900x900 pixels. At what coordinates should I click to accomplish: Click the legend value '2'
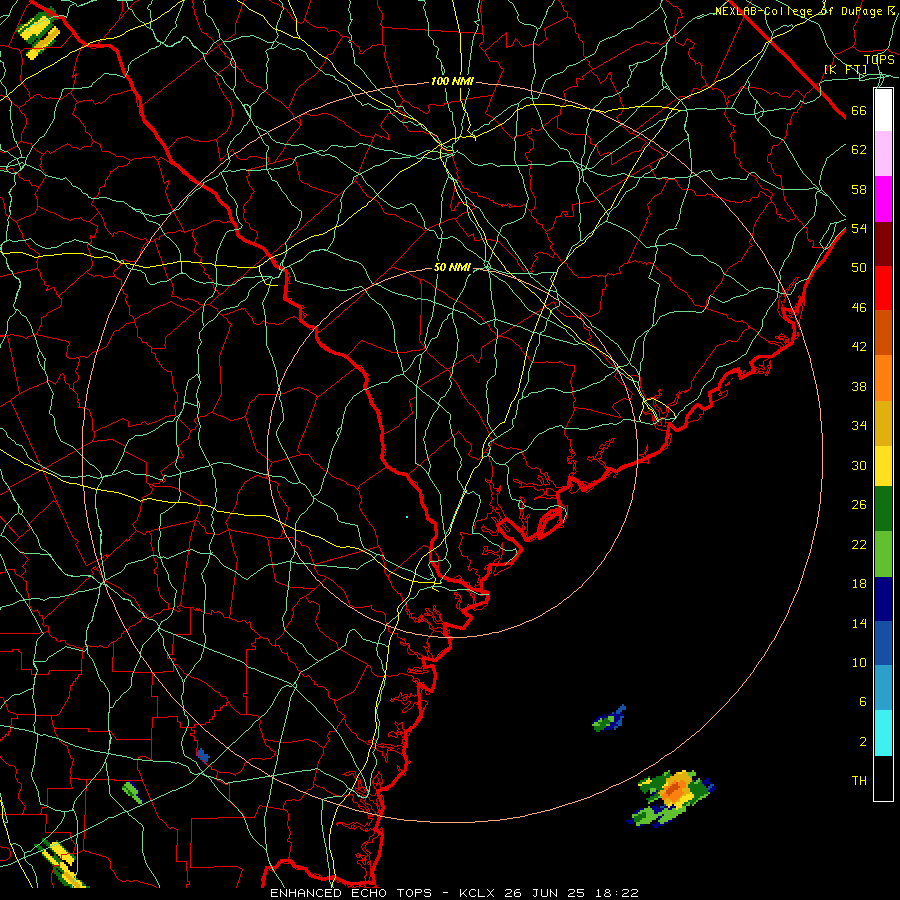(x=863, y=742)
